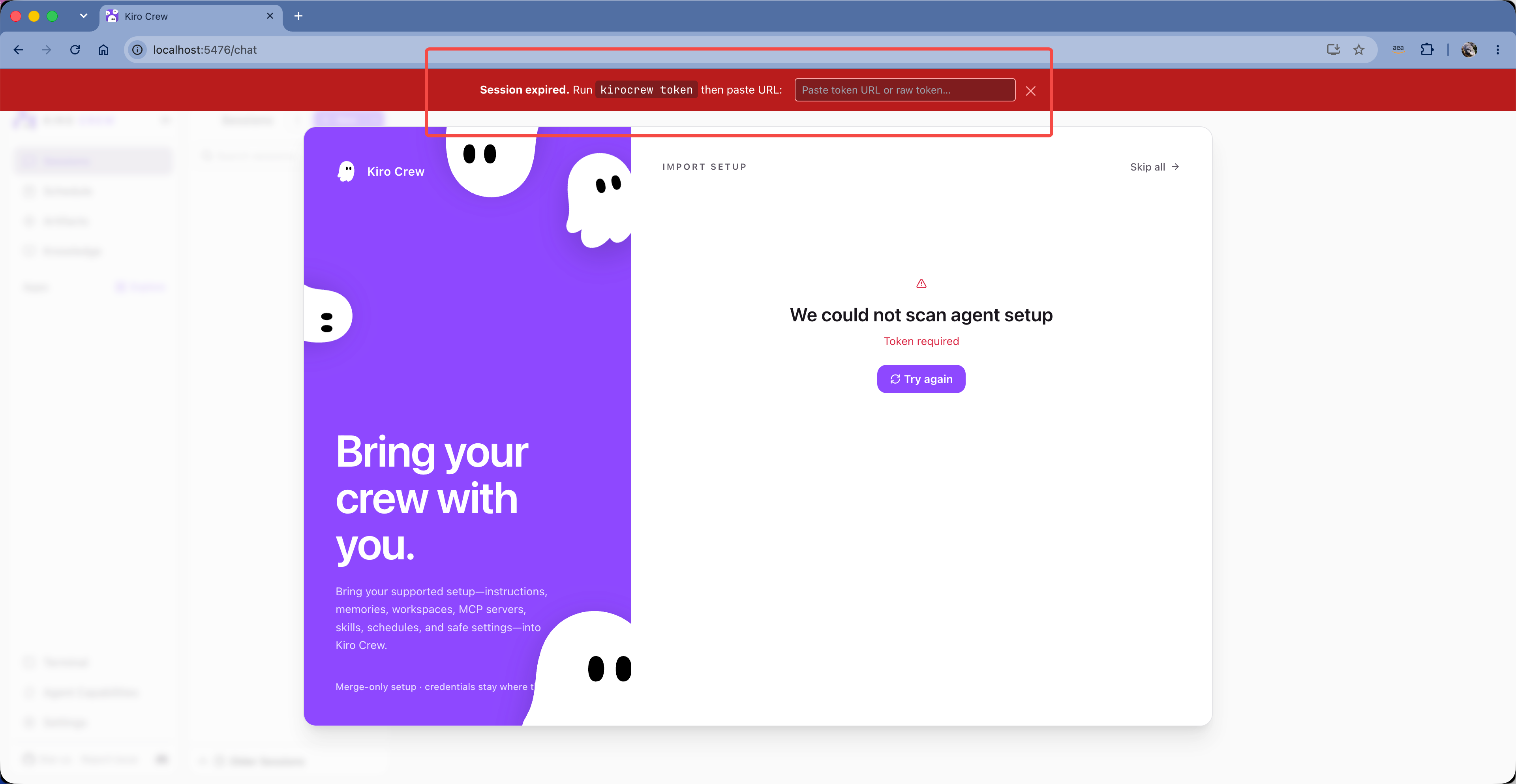Close the Kiro Crew tab

click(x=270, y=16)
